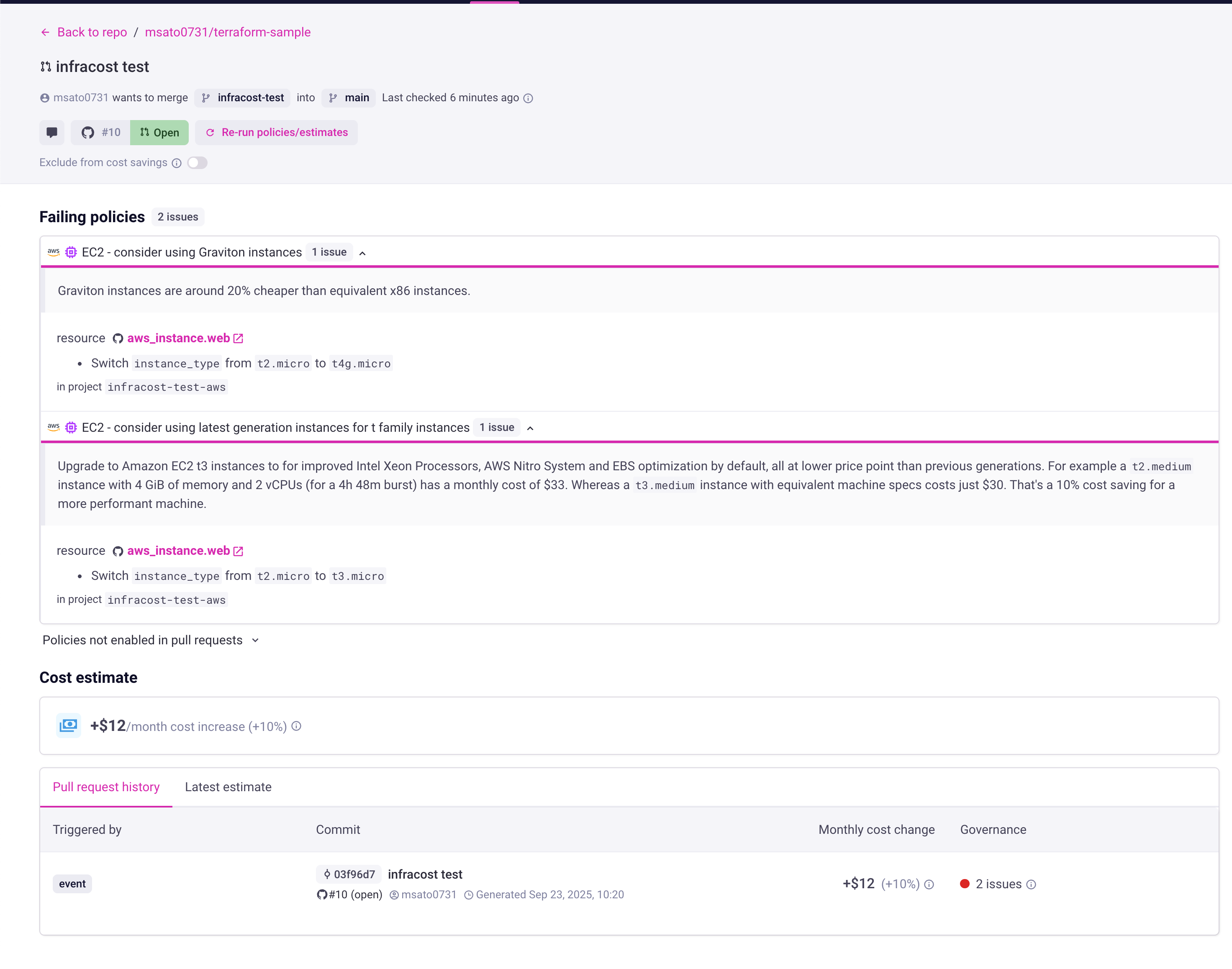Click the Cost estimate heading
The image size is (1232, 969).
tap(89, 677)
